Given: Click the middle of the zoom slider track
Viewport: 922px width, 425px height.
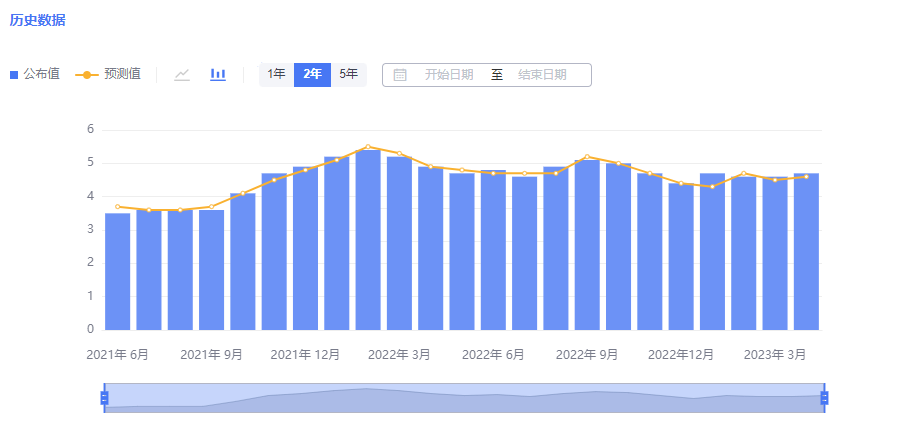Looking at the screenshot, I should (464, 398).
